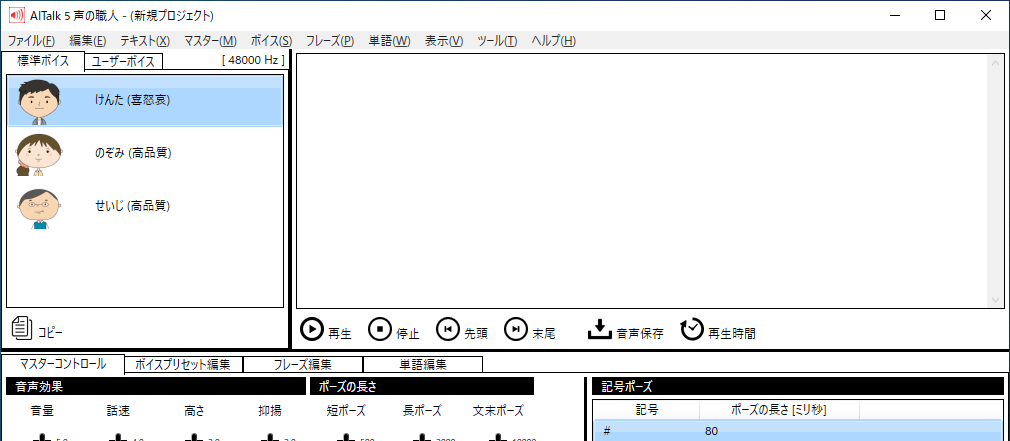Click the [ 48000 Hz ] sample rate label

pyautogui.click(x=252, y=61)
